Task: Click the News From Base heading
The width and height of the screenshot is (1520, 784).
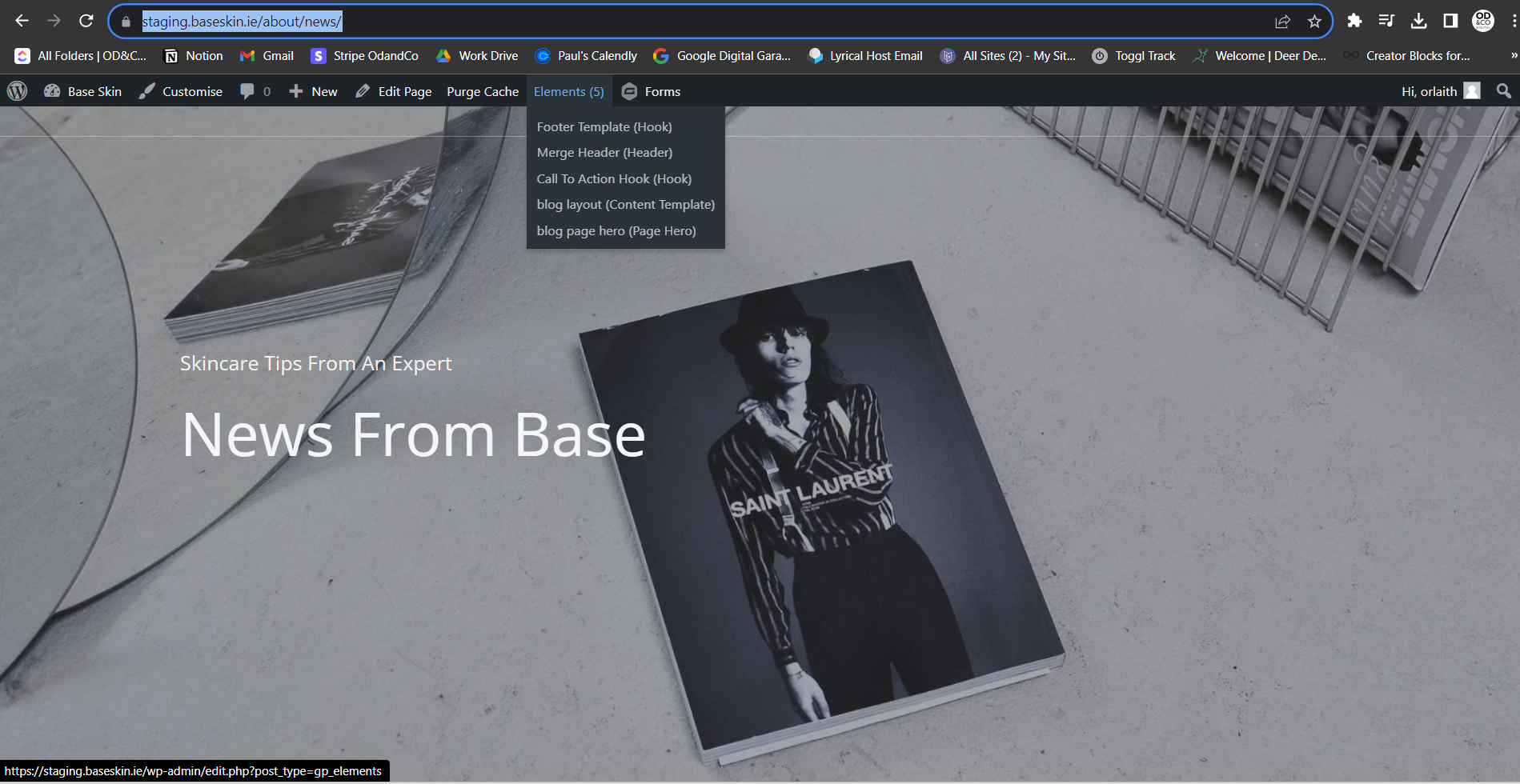Action: (x=413, y=435)
